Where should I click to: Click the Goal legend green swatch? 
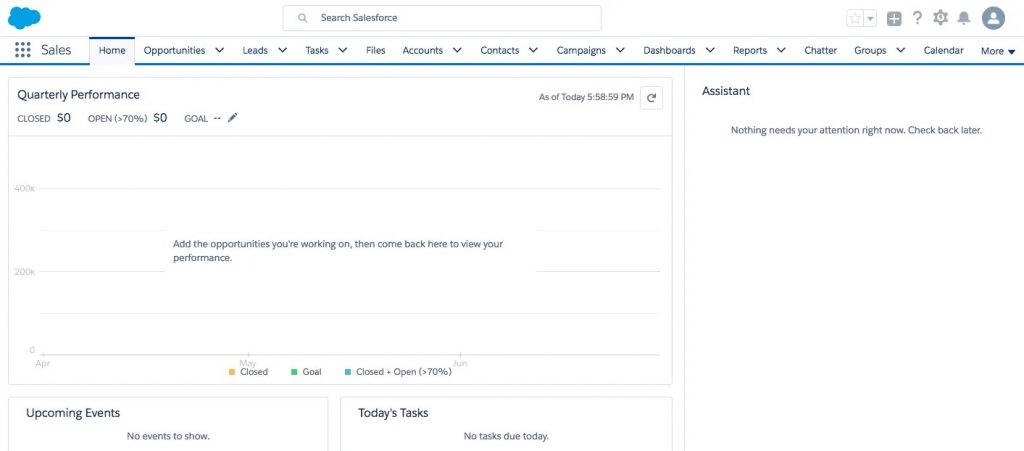pyautogui.click(x=295, y=372)
